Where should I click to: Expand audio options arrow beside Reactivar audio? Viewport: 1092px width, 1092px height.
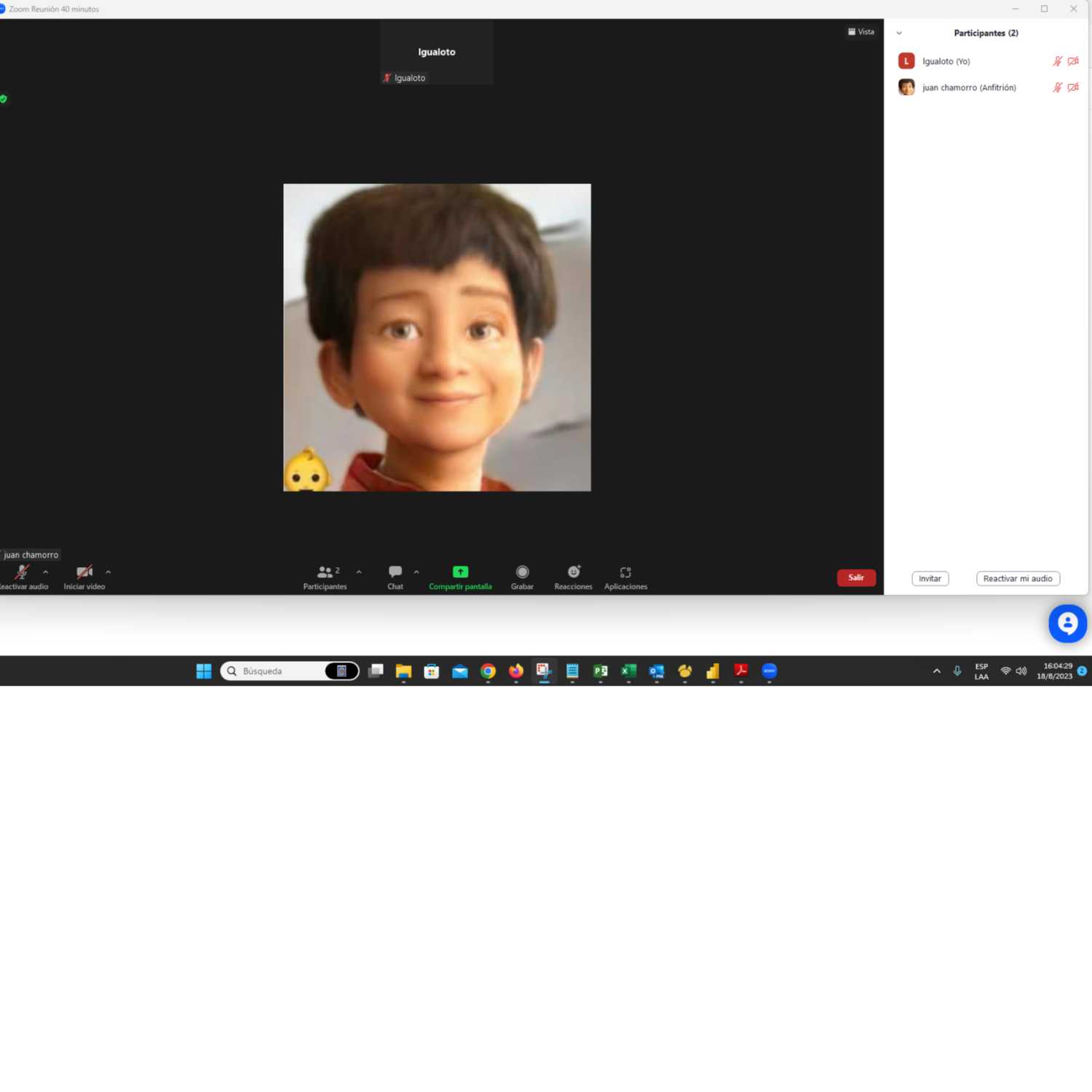tap(46, 572)
